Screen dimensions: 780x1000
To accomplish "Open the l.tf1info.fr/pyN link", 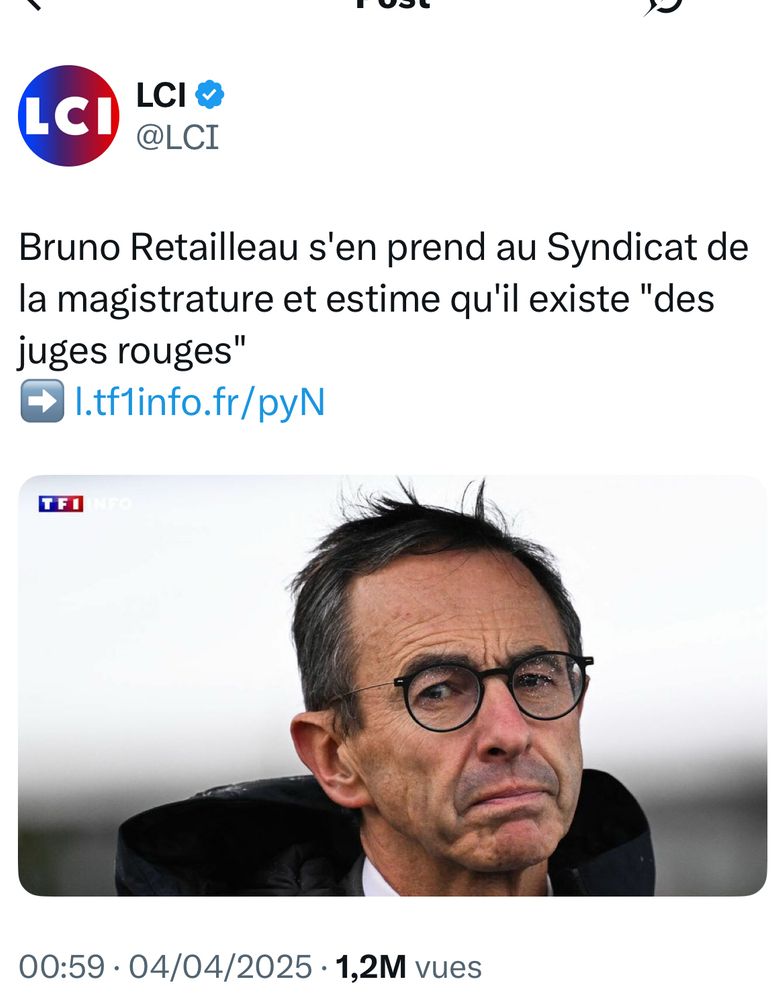I will pyautogui.click(x=200, y=402).
